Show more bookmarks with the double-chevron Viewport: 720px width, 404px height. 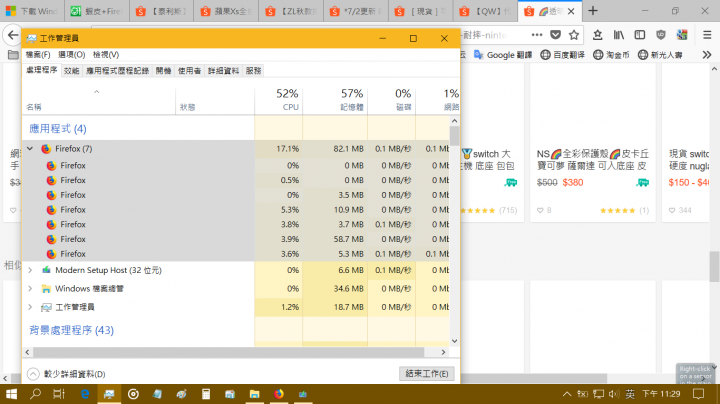707,55
